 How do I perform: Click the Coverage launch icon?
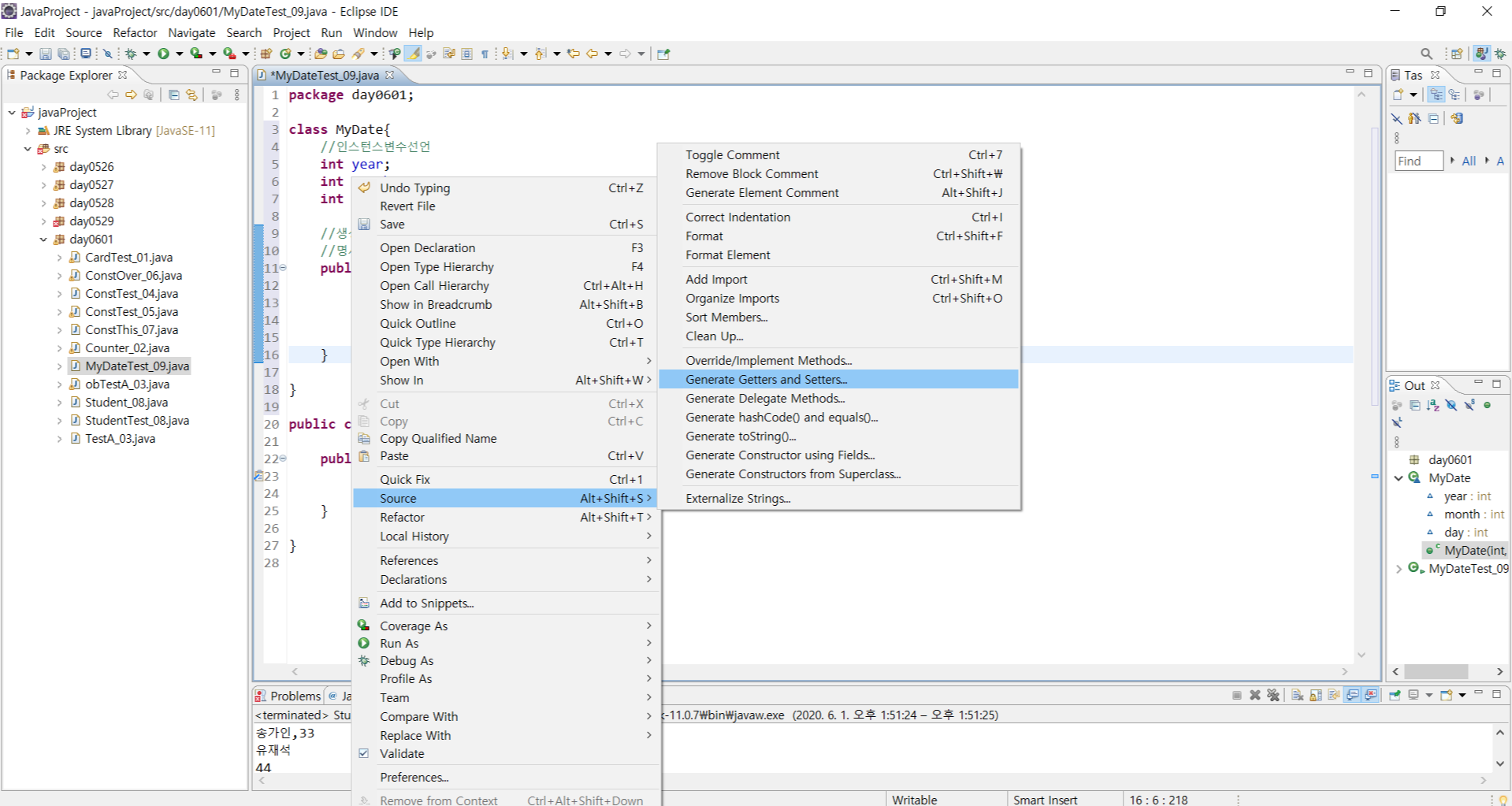[x=196, y=54]
